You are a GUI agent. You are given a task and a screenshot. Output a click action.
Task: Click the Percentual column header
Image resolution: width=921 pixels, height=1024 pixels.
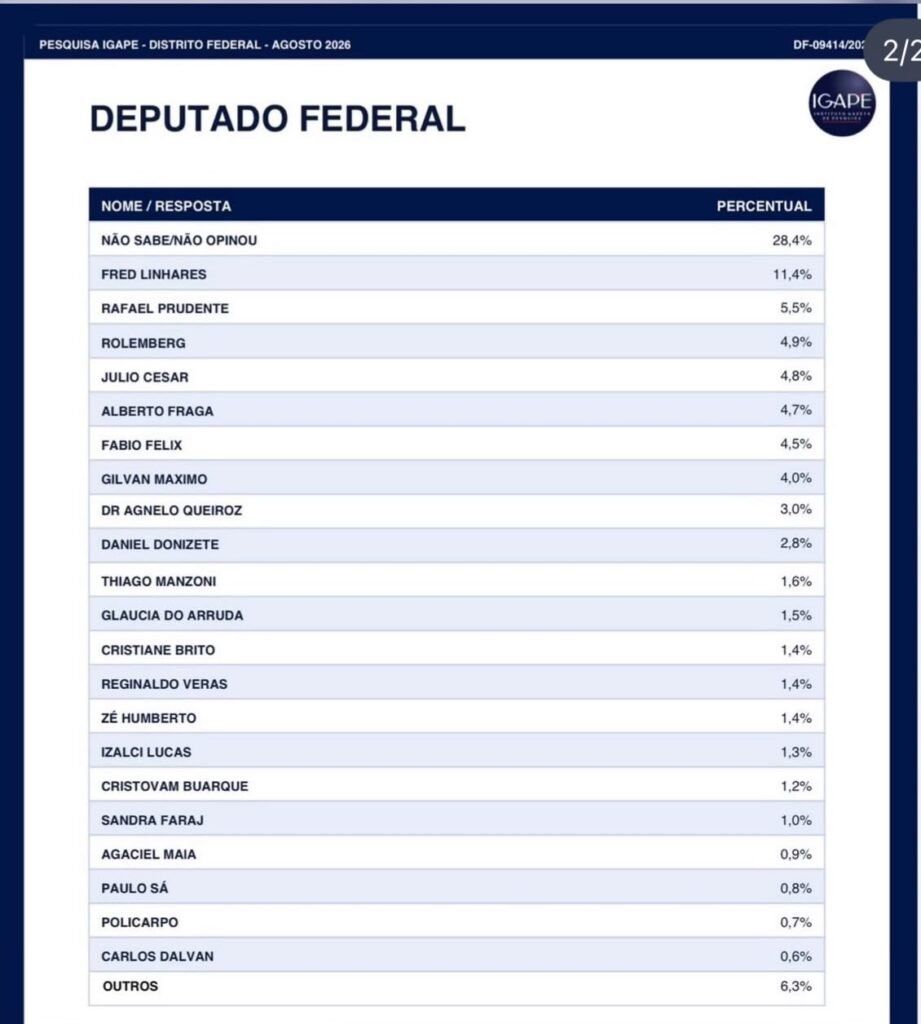coord(764,206)
